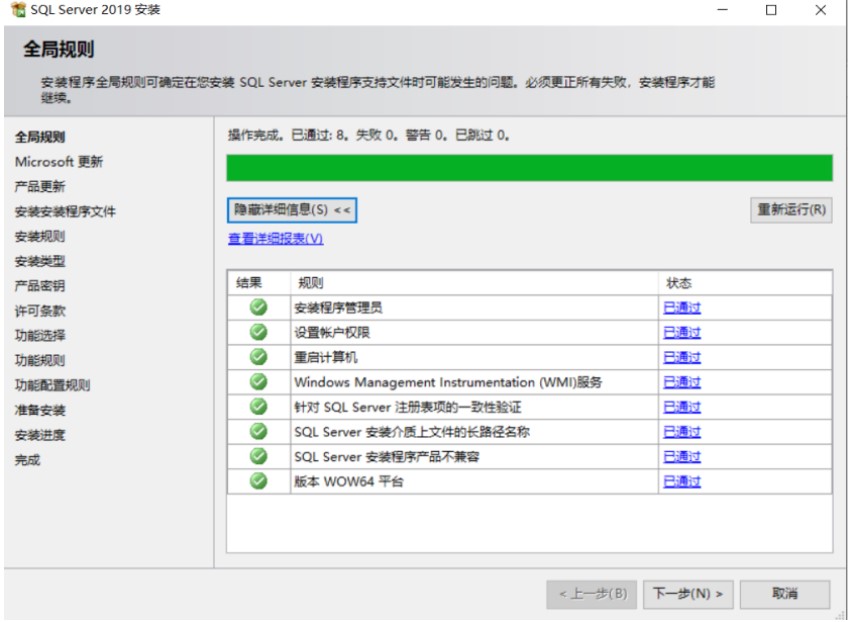Select 安装进度 step in sidebar
Image resolution: width=848 pixels, height=622 pixels.
click(x=40, y=435)
